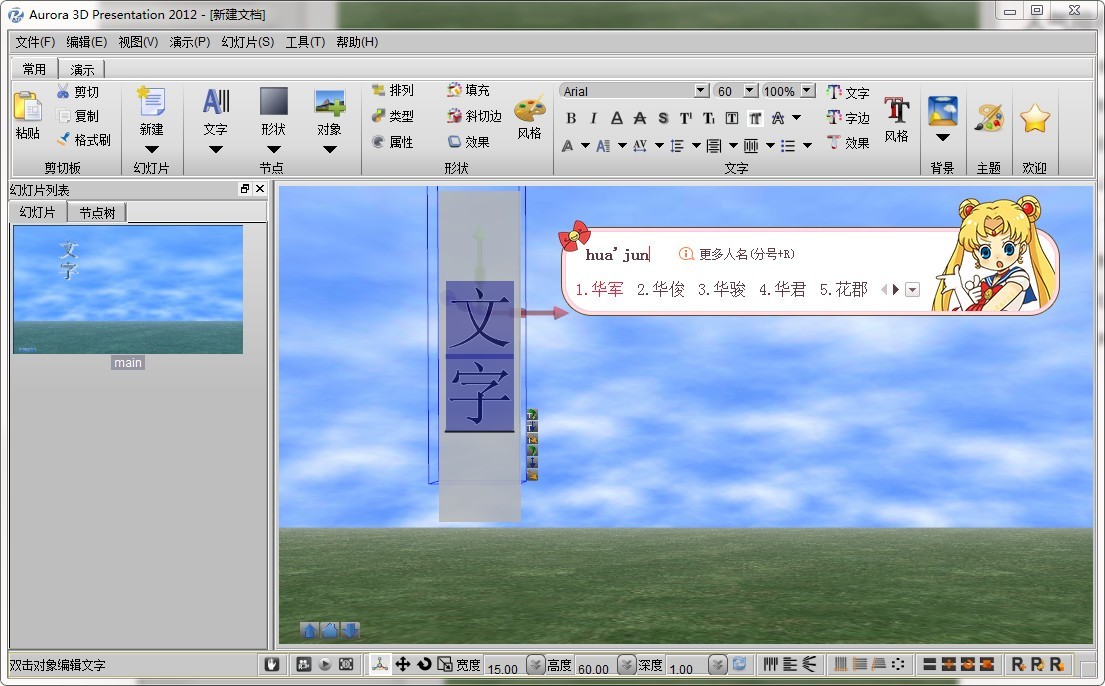Image resolution: width=1105 pixels, height=686 pixels.
Task: Open the 文字 text insertion tool
Action: [215, 110]
